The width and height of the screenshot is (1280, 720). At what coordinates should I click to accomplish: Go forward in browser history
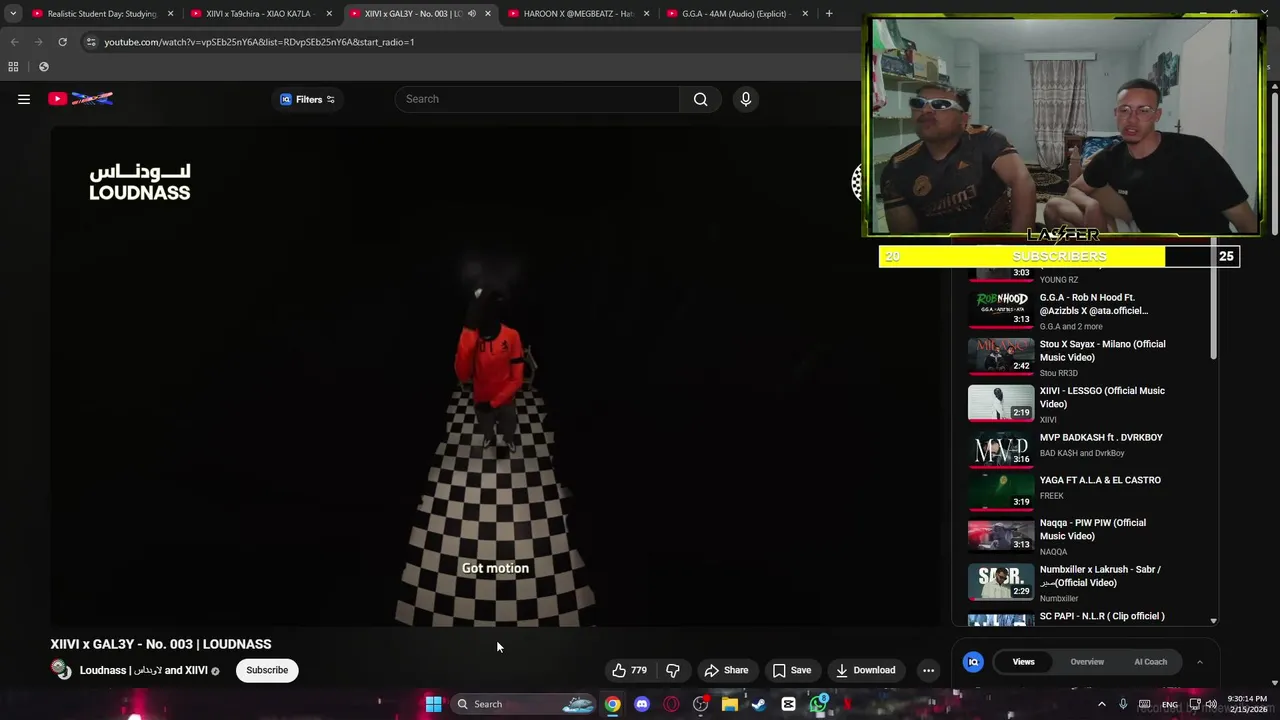coord(38,42)
